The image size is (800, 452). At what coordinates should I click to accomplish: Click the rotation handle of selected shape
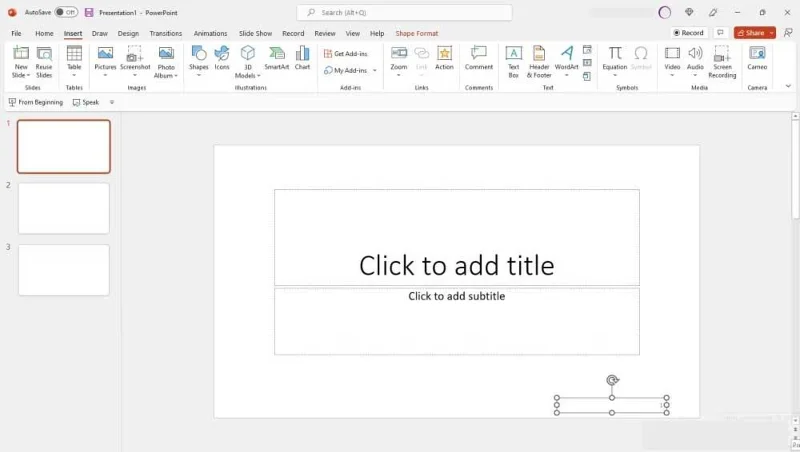click(612, 380)
